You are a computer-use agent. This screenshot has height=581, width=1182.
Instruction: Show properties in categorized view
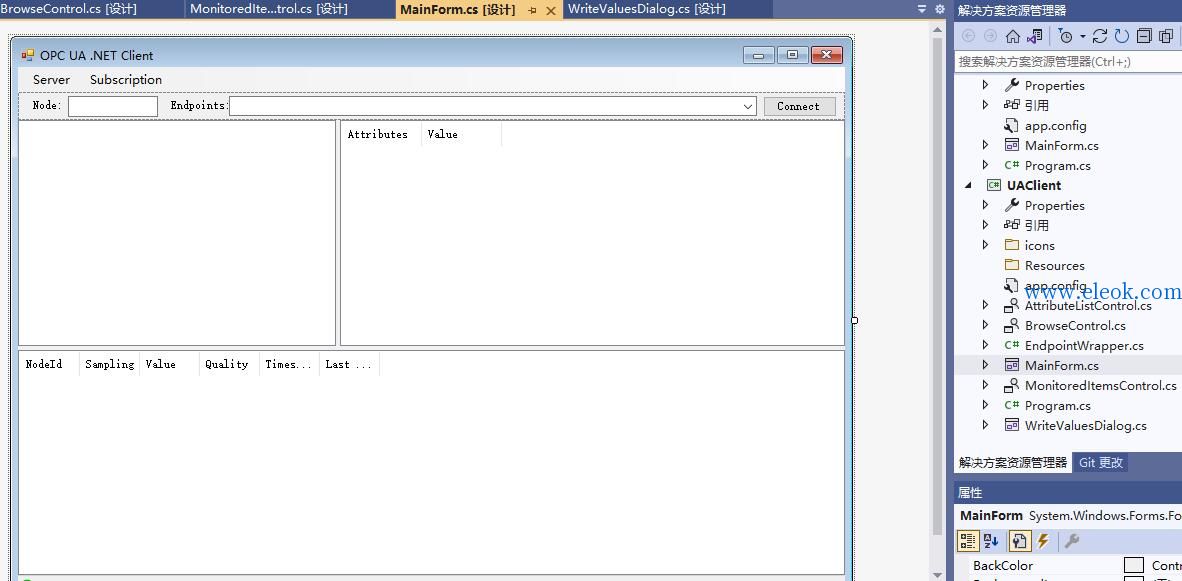(968, 540)
